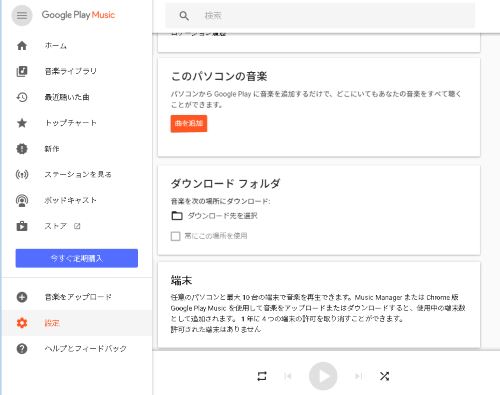Click the search magnifier icon
This screenshot has width=500, height=395.
coord(184,16)
